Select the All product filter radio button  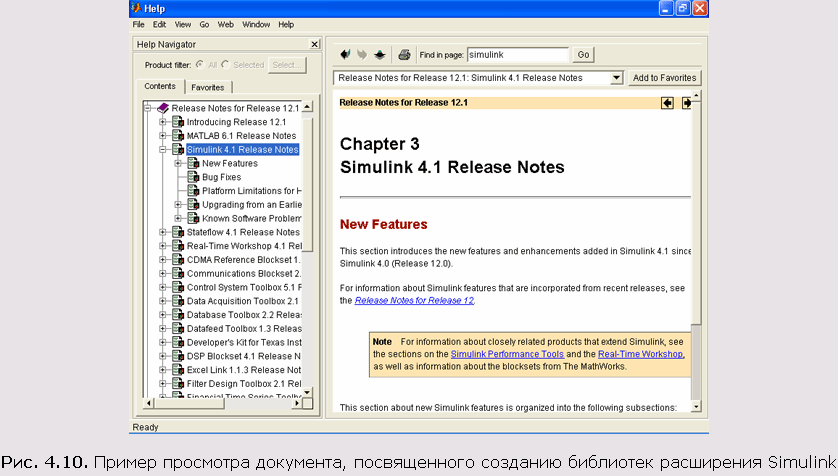point(200,65)
